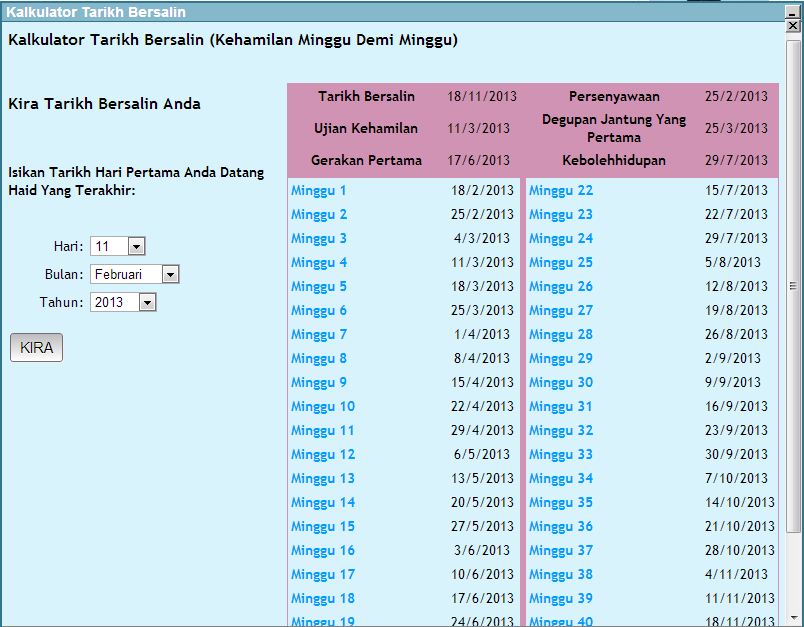Select the Minggu 25 date 5/8/2013

pos(733,262)
